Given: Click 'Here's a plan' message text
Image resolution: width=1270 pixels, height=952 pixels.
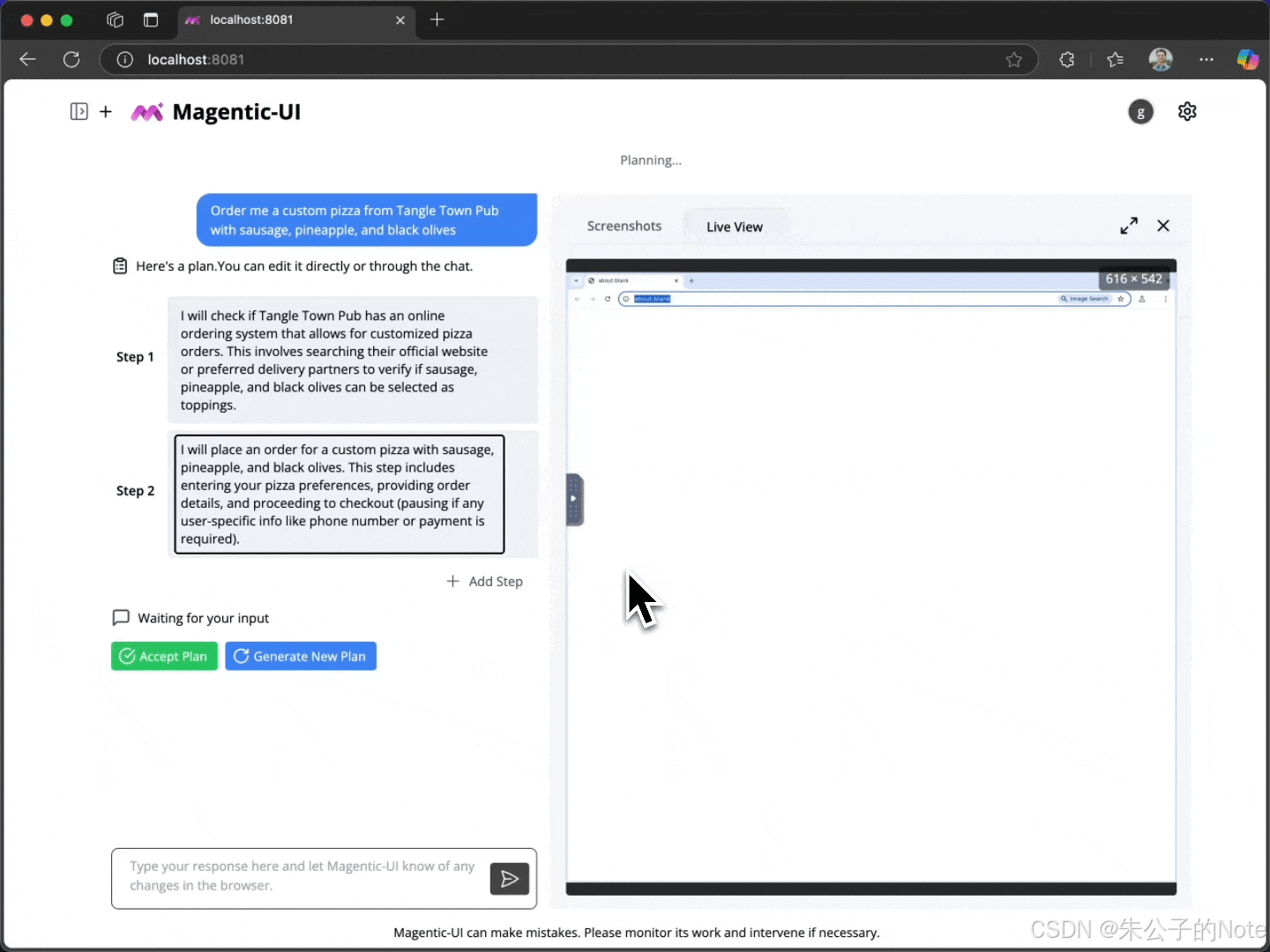Looking at the screenshot, I should pyautogui.click(x=304, y=266).
